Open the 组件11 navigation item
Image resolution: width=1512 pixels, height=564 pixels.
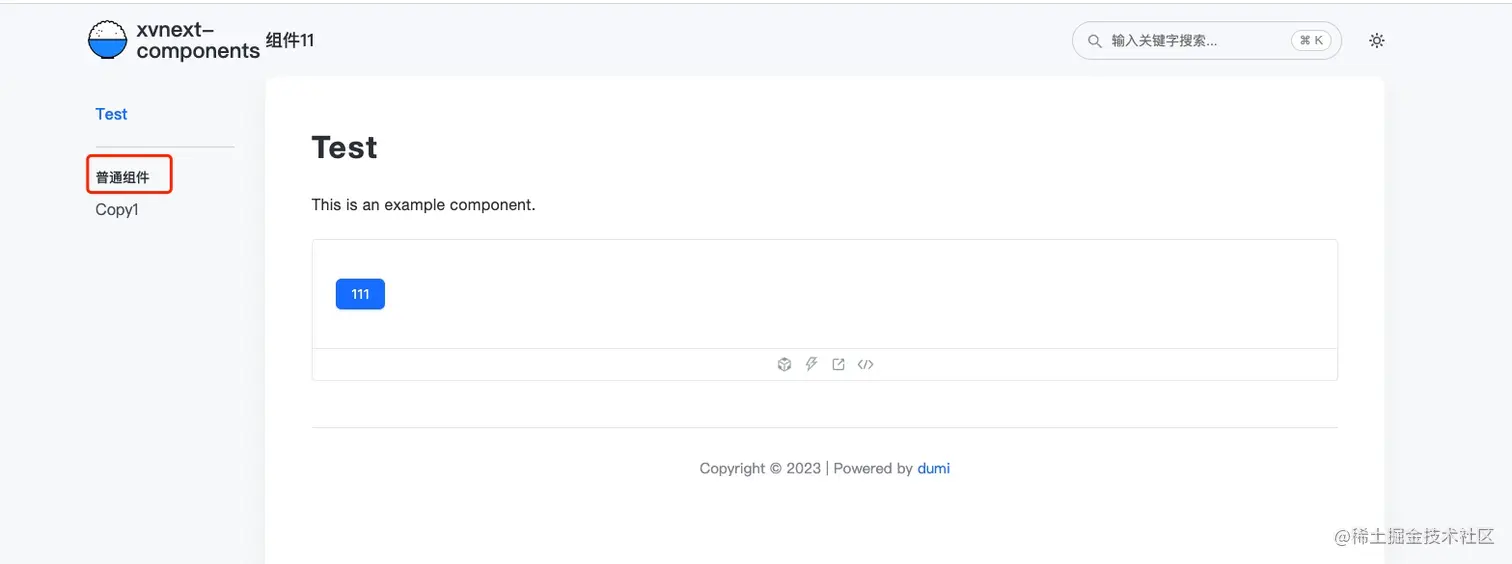290,41
